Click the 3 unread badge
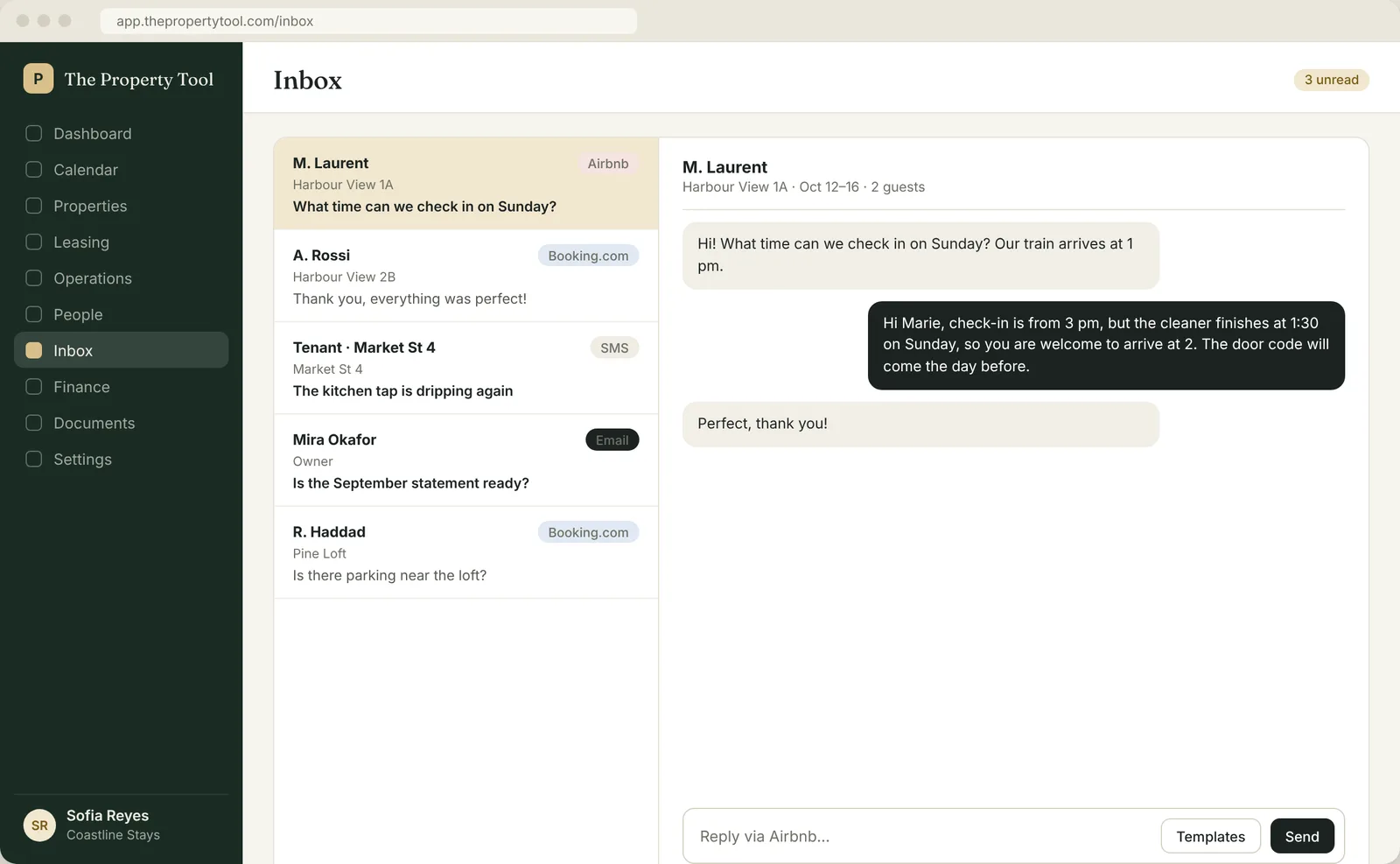Image resolution: width=1400 pixels, height=864 pixels. pyautogui.click(x=1331, y=80)
